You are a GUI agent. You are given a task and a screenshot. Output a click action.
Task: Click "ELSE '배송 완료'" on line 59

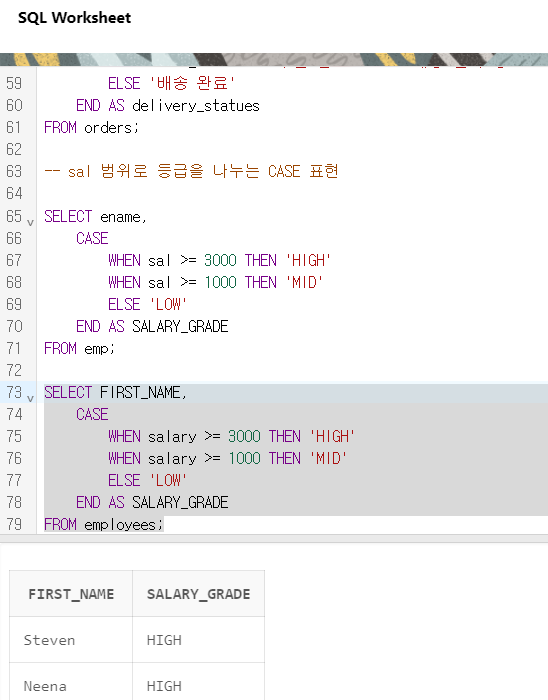[x=171, y=83]
